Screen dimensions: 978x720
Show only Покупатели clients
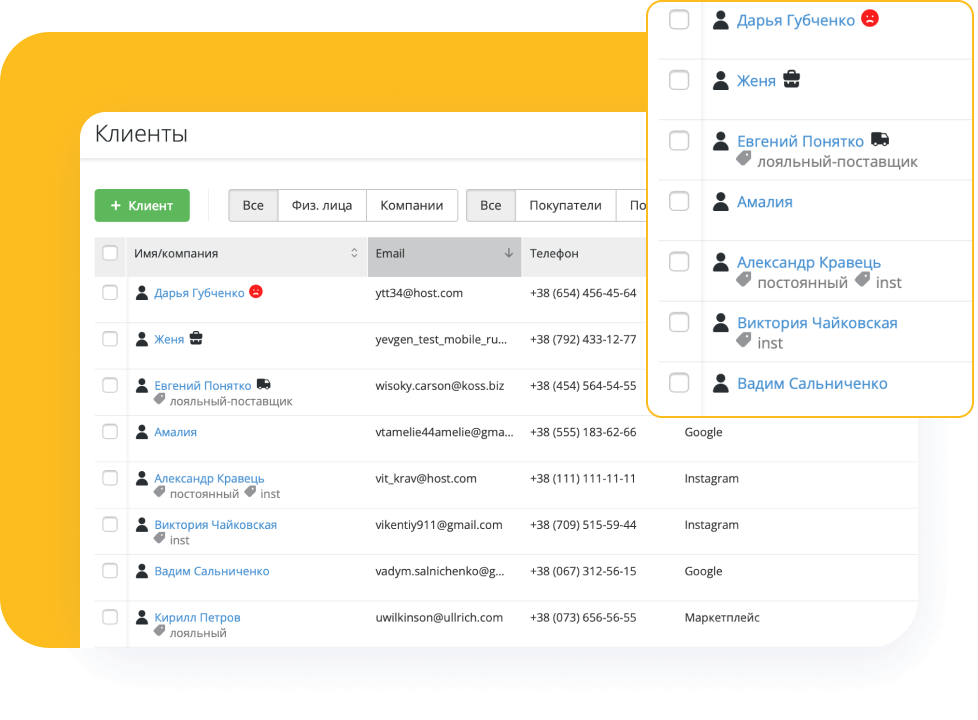coord(565,205)
